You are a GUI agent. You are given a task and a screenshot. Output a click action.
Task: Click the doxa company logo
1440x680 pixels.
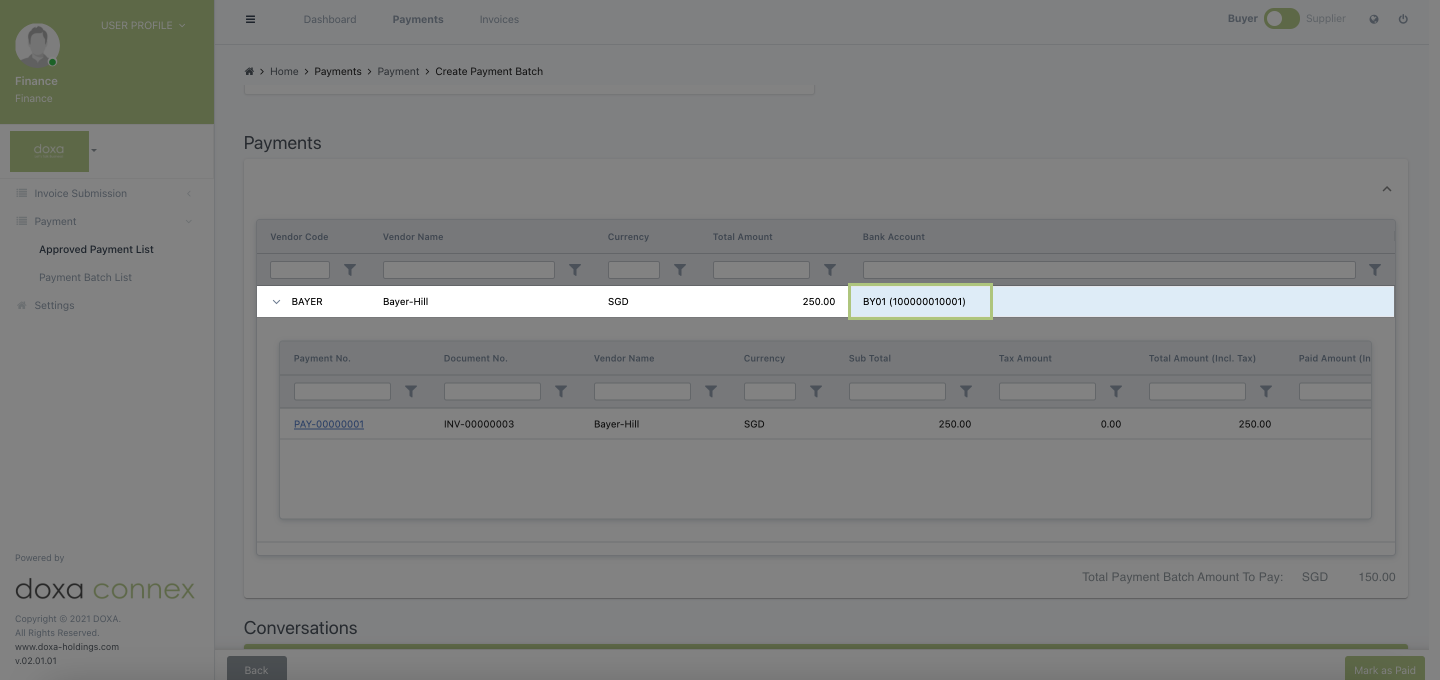pyautogui.click(x=49, y=151)
